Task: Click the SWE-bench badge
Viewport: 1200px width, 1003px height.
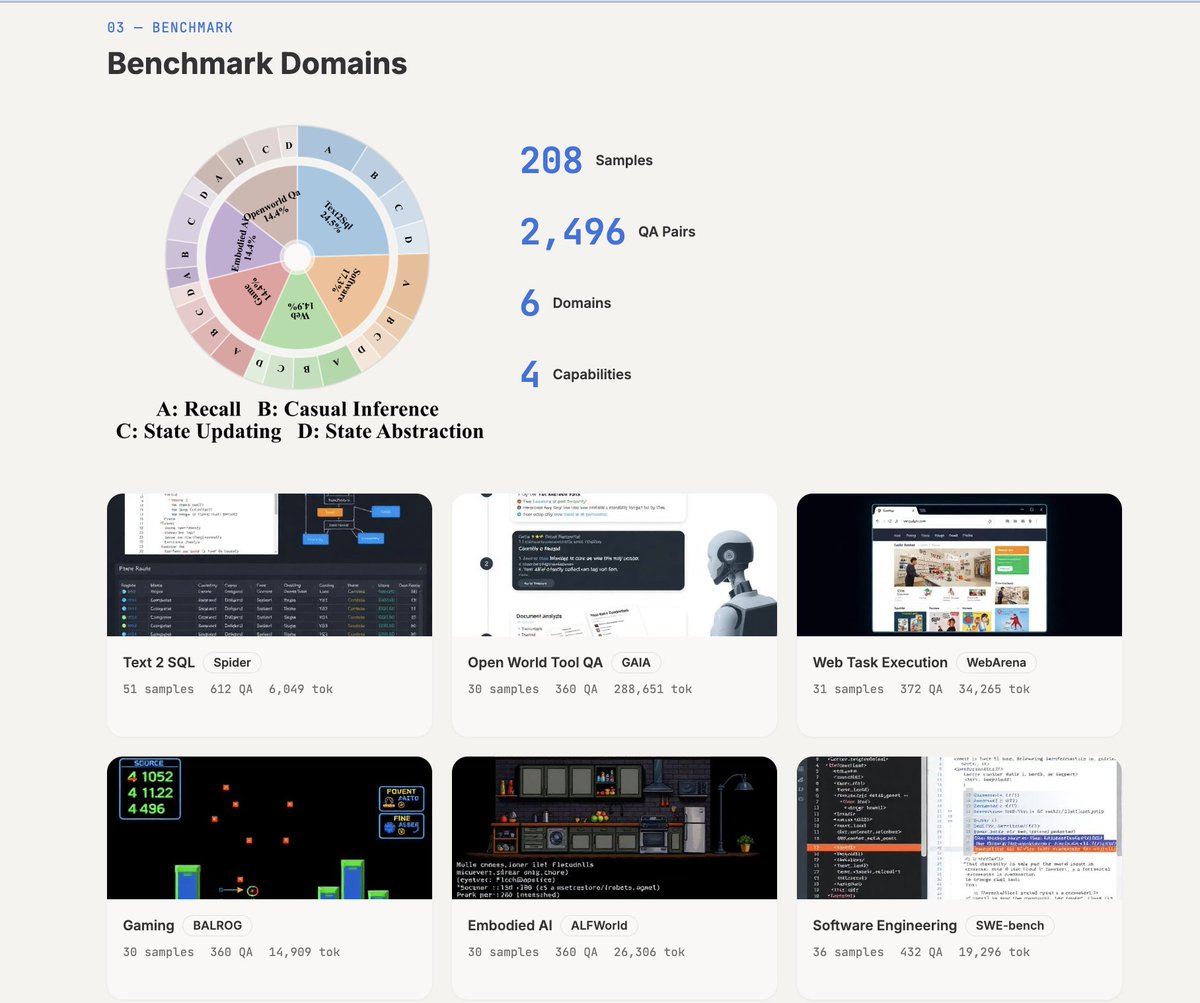Action: pyautogui.click(x=1009, y=925)
